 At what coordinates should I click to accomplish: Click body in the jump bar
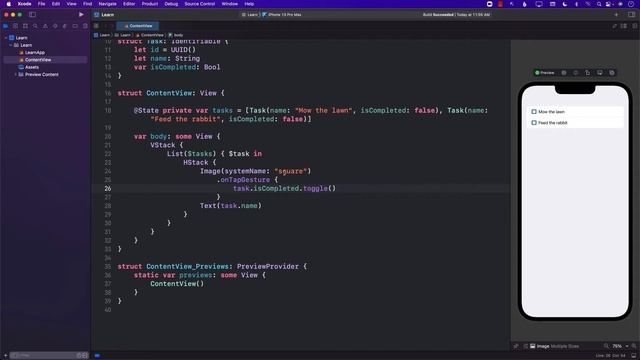[176, 35]
